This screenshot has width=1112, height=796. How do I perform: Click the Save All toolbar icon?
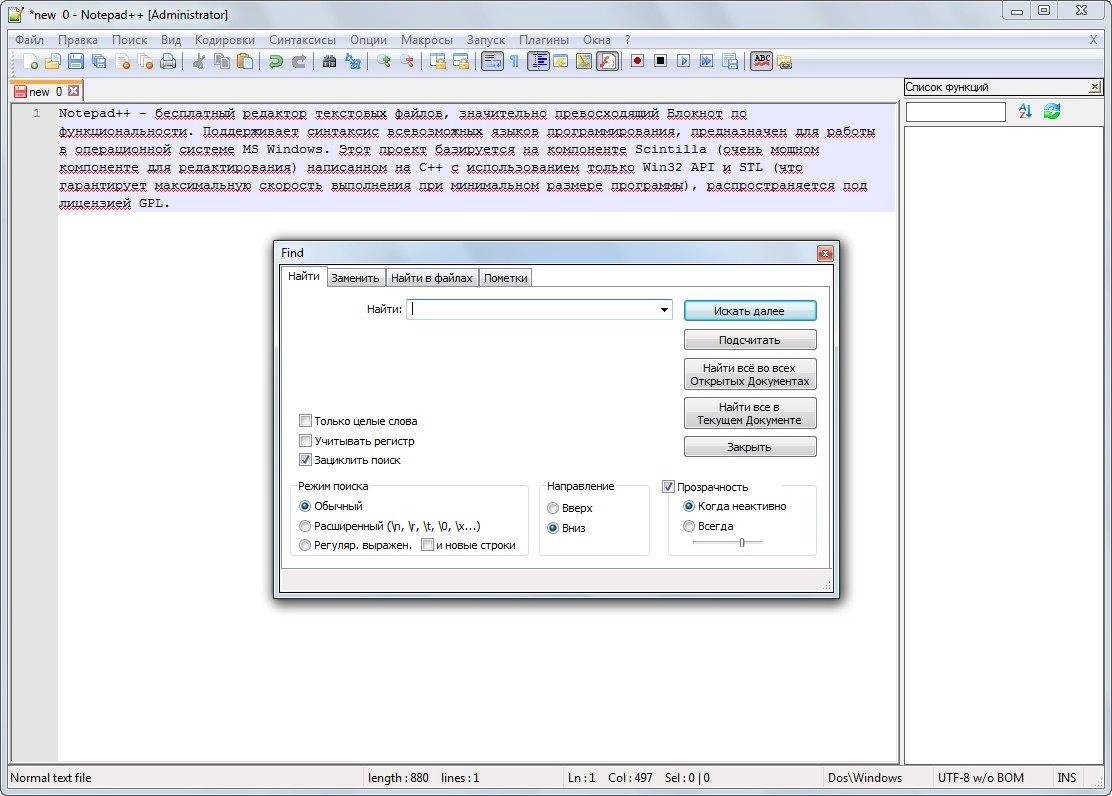click(x=99, y=62)
